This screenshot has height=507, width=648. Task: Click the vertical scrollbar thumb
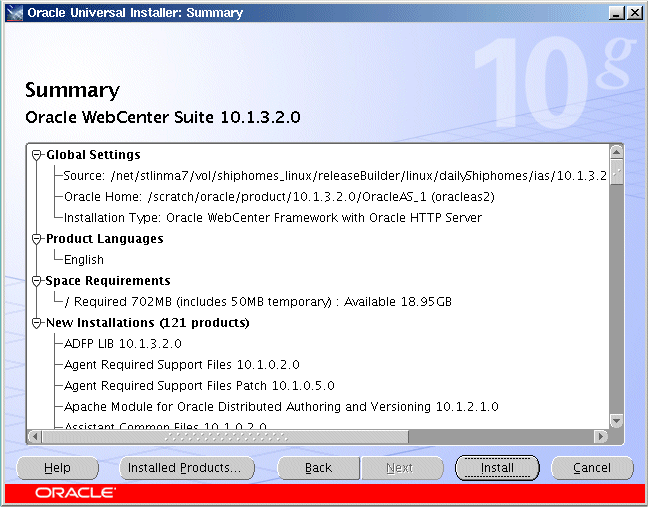616,172
